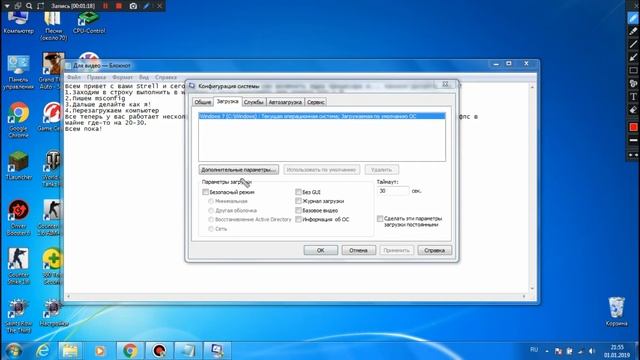Open the Windows Start menu
Viewport: 640px width, 360px height.
[13, 351]
